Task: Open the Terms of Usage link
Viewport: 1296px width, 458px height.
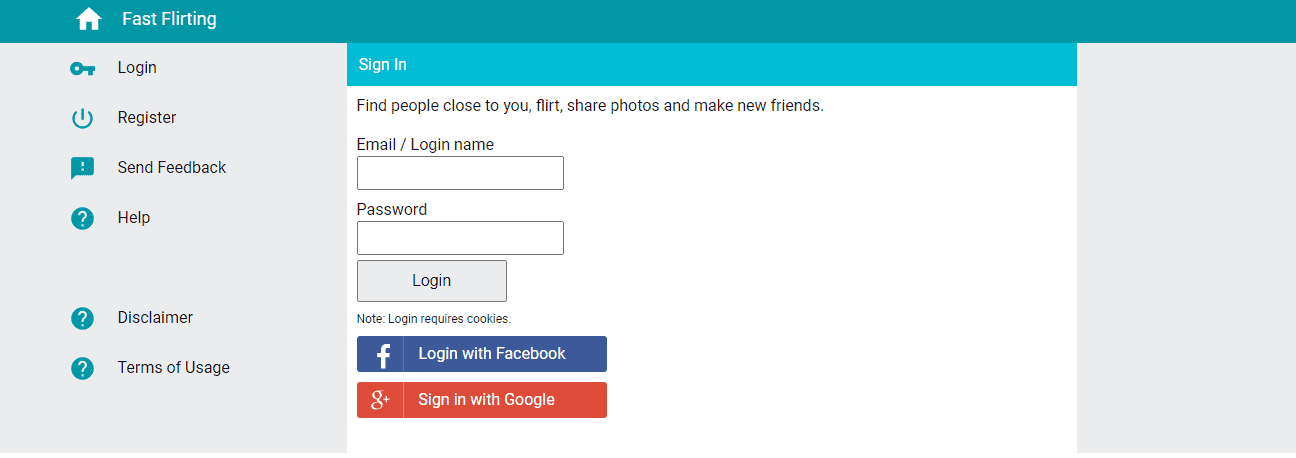Action: (x=174, y=368)
